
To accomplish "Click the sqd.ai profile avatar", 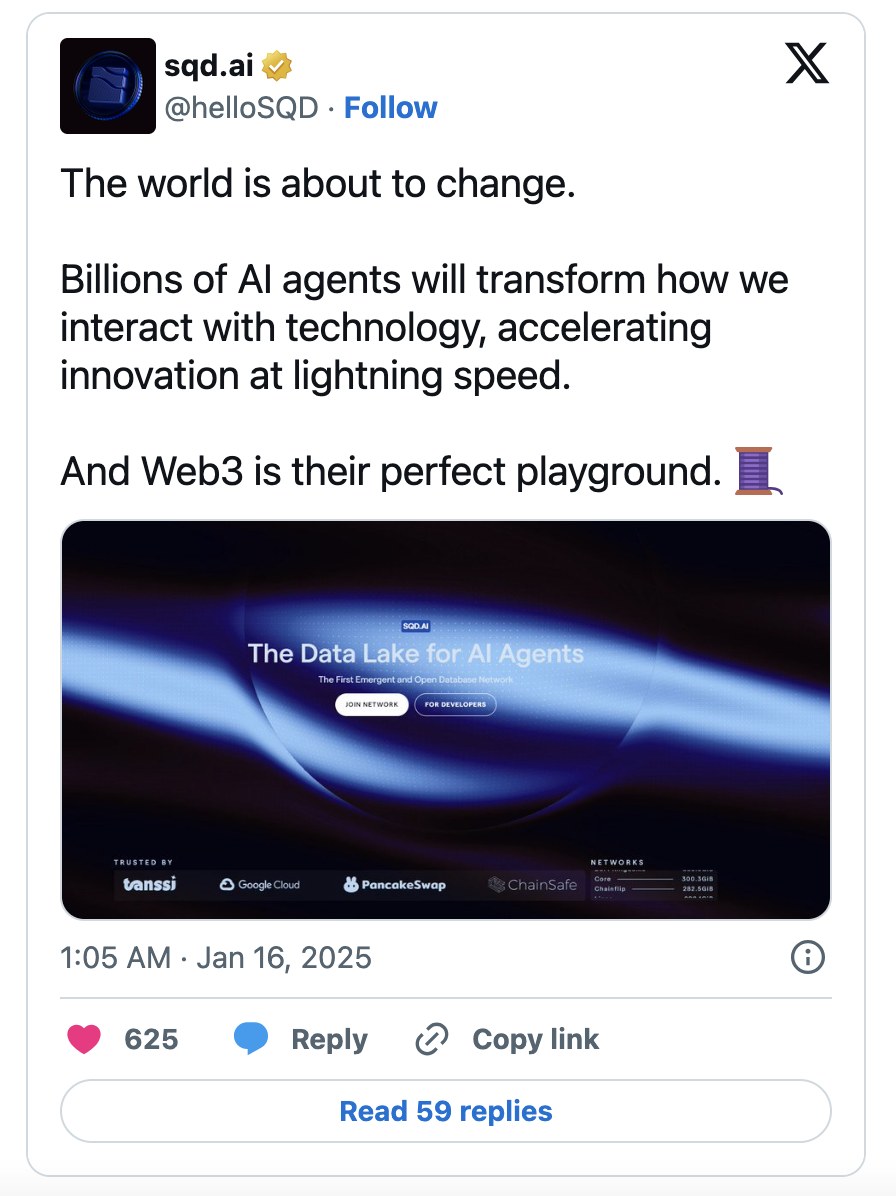I will 108,86.
